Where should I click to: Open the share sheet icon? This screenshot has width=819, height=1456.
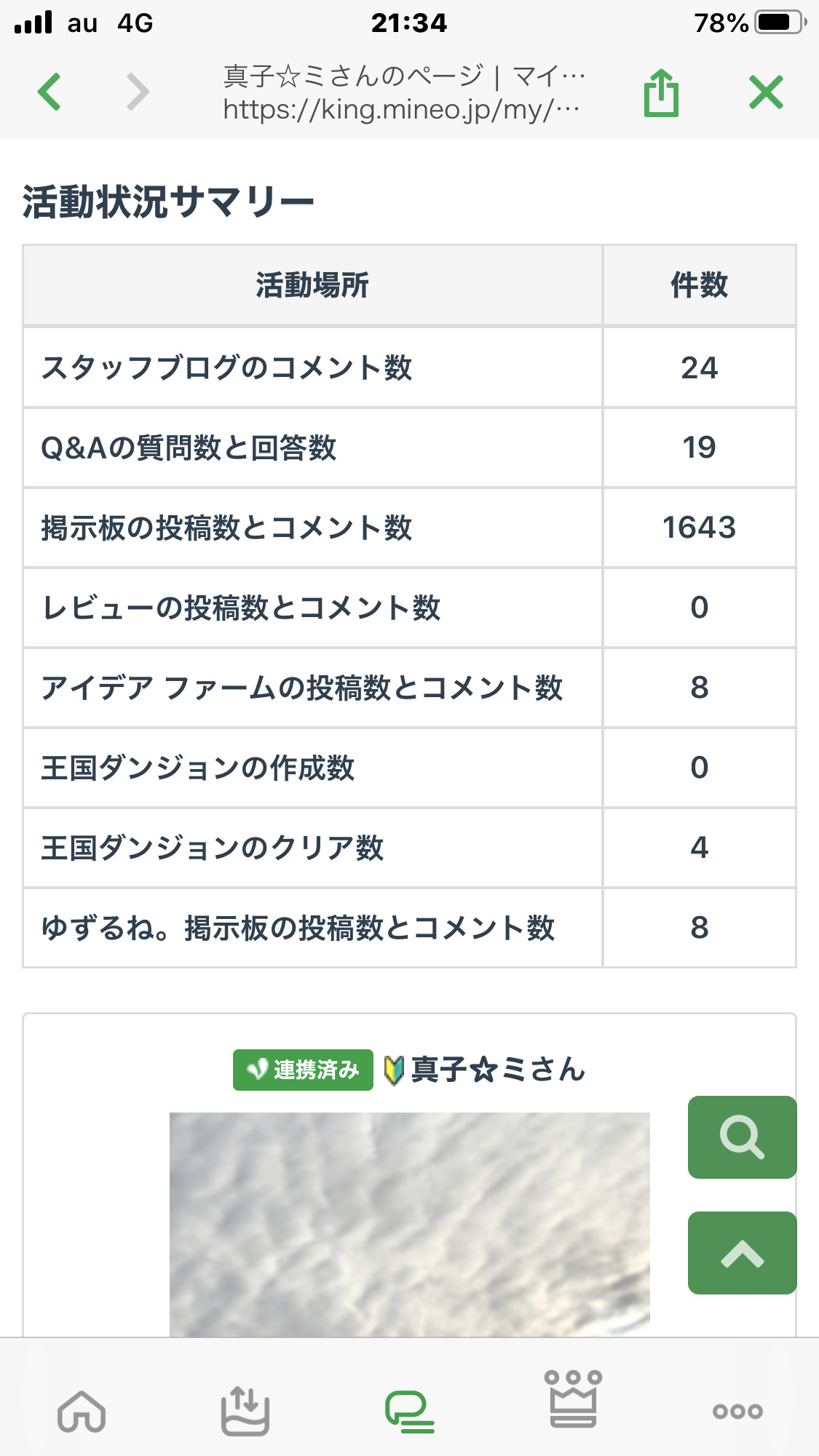click(661, 93)
